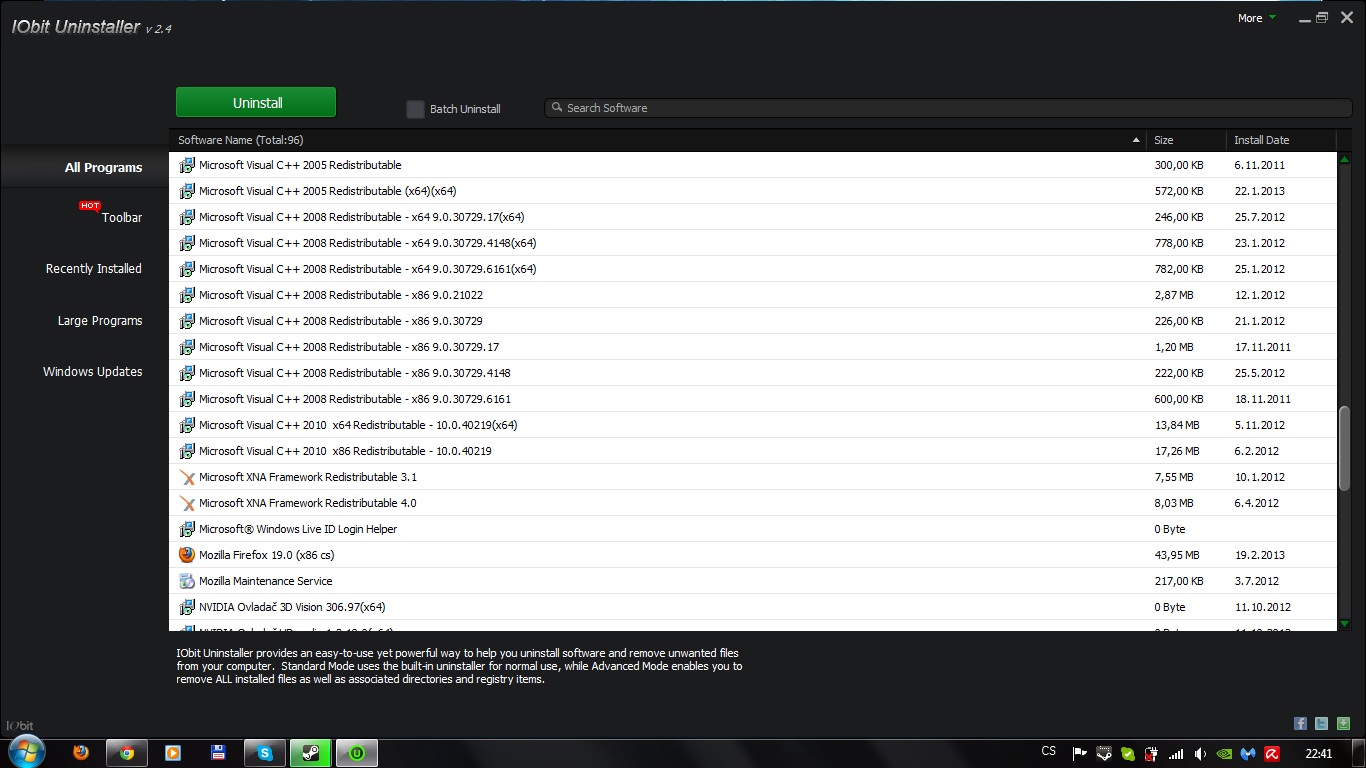
Task: Open the Windows Updates section
Action: click(x=93, y=372)
